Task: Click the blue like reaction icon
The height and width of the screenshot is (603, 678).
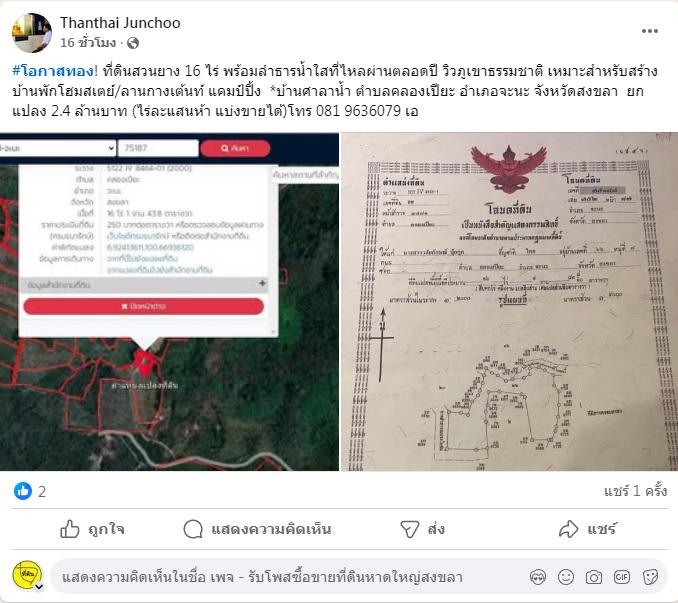Action: click(23, 491)
